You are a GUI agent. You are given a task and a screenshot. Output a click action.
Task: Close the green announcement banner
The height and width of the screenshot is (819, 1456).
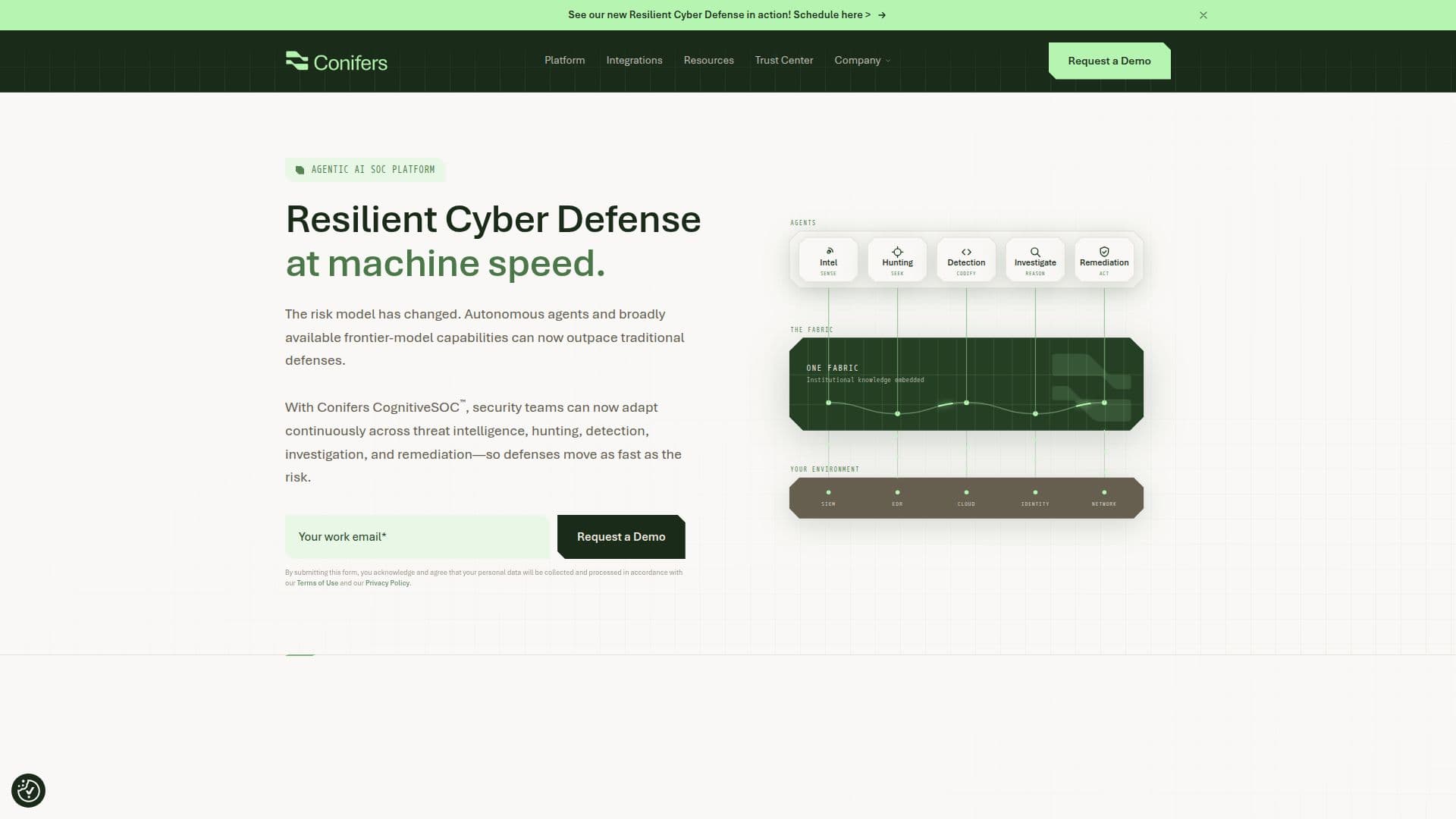tap(1203, 15)
